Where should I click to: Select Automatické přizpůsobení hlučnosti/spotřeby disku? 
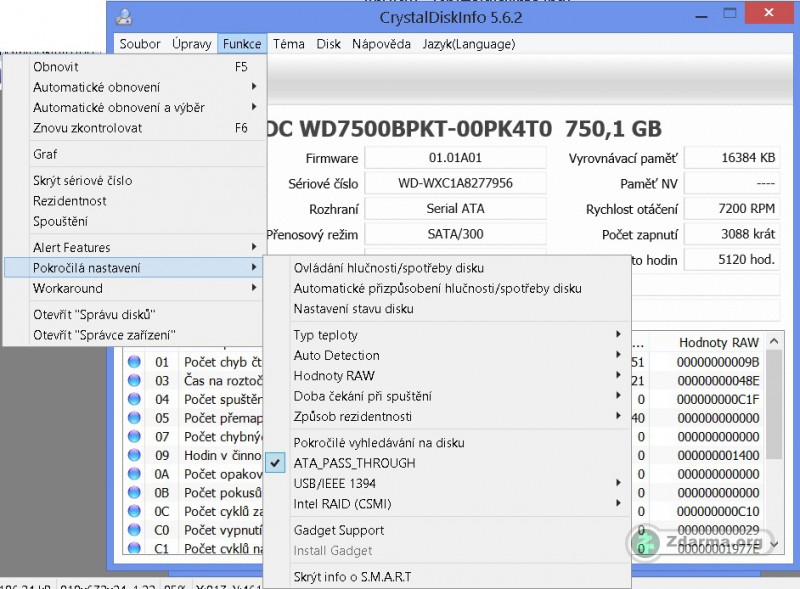[446, 288]
